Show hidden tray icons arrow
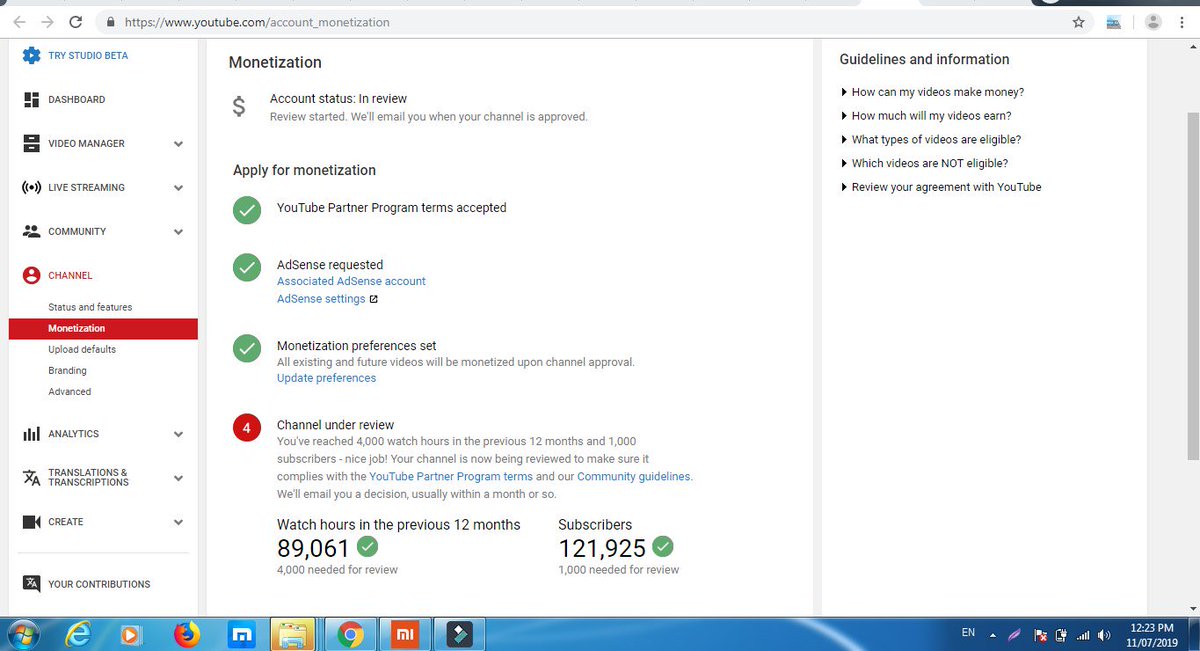This screenshot has width=1200, height=651. (993, 635)
